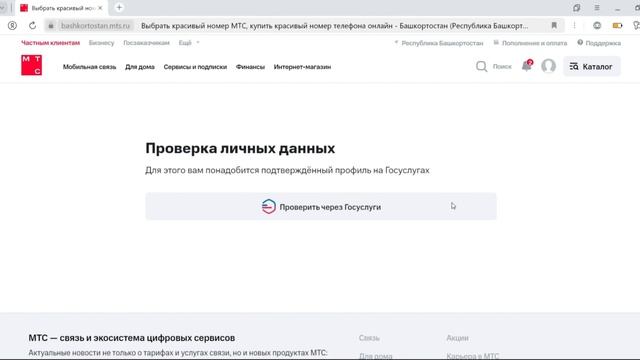640x360 pixels.
Task: Select Госзаказчикам tab
Action: 146,43
